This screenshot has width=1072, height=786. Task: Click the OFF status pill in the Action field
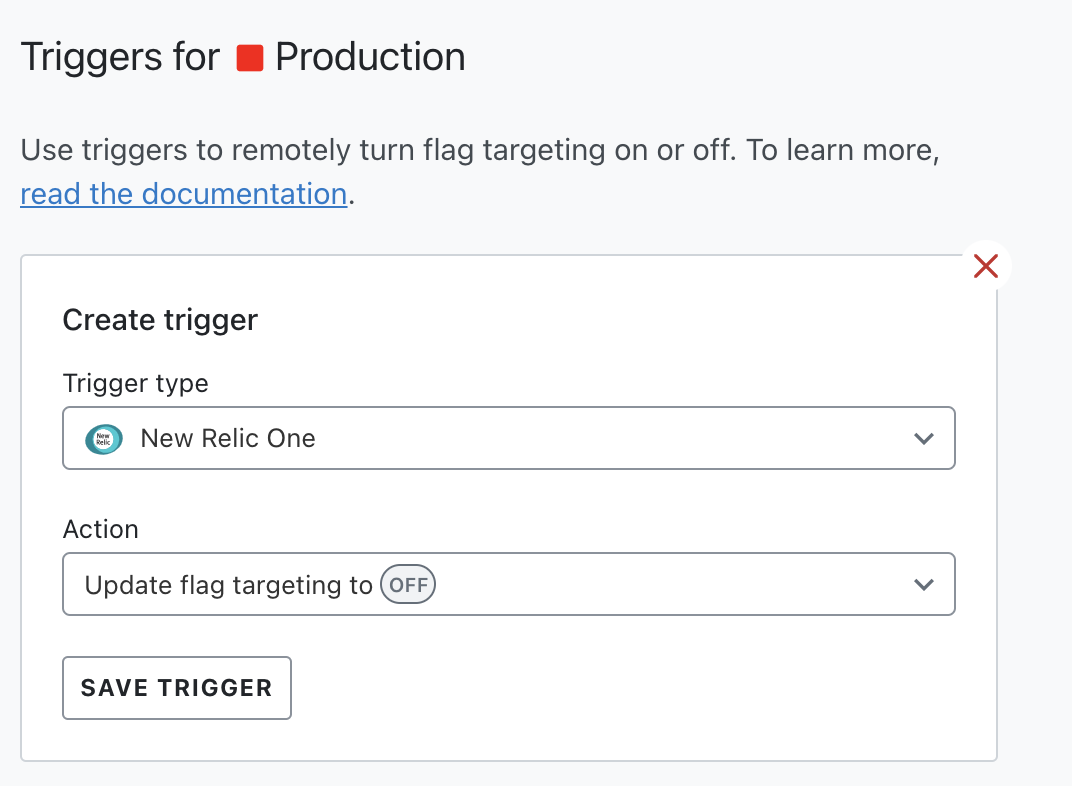click(x=408, y=584)
